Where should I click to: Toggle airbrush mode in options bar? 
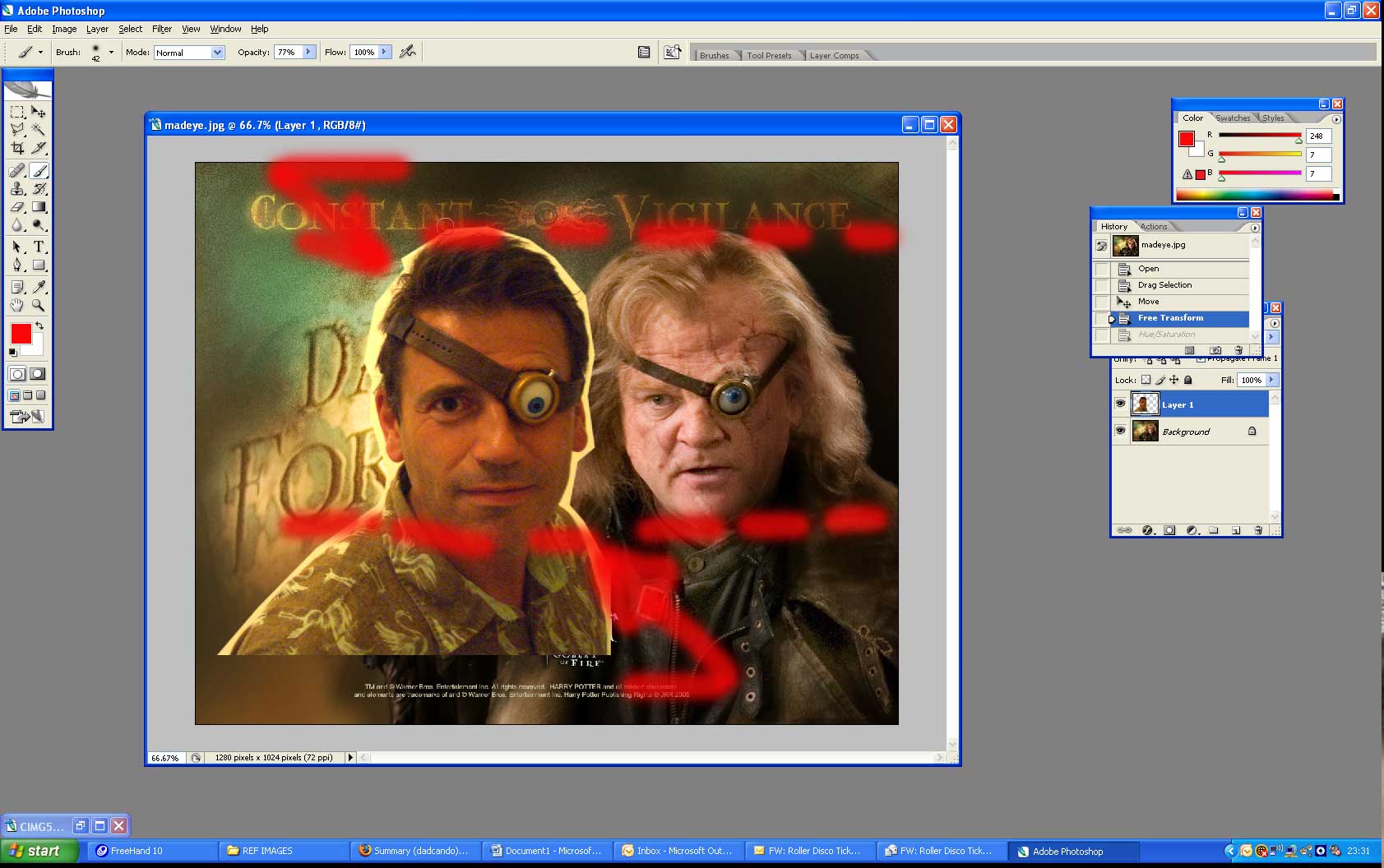pos(407,52)
